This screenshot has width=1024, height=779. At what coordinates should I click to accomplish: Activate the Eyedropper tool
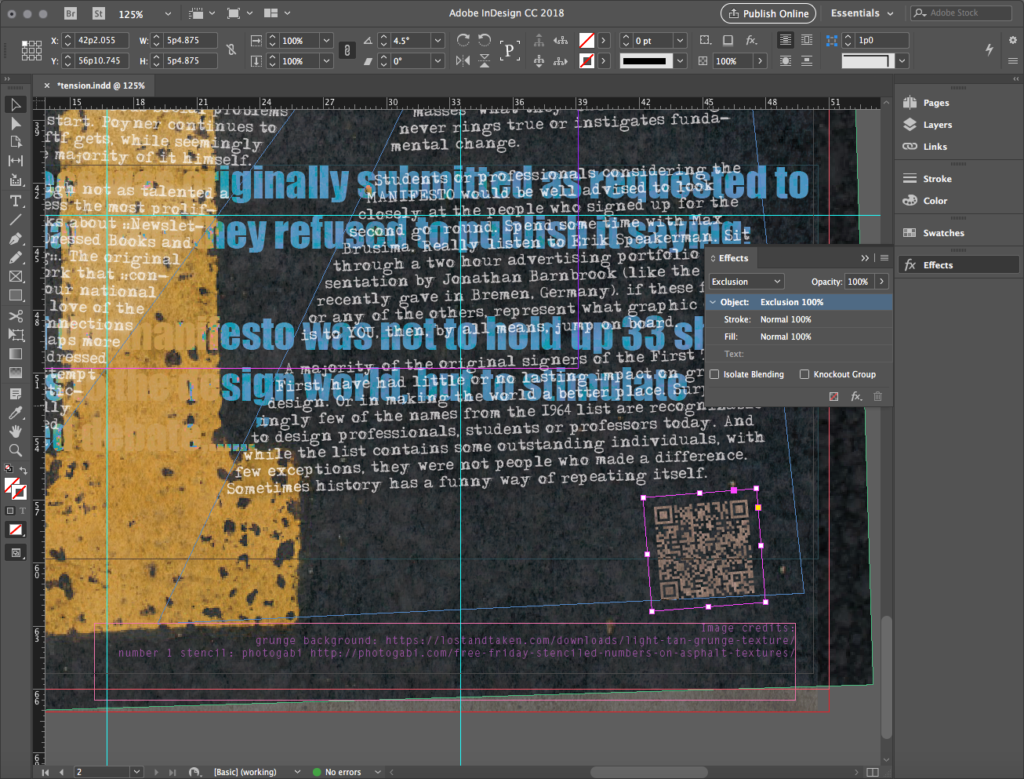coord(16,412)
